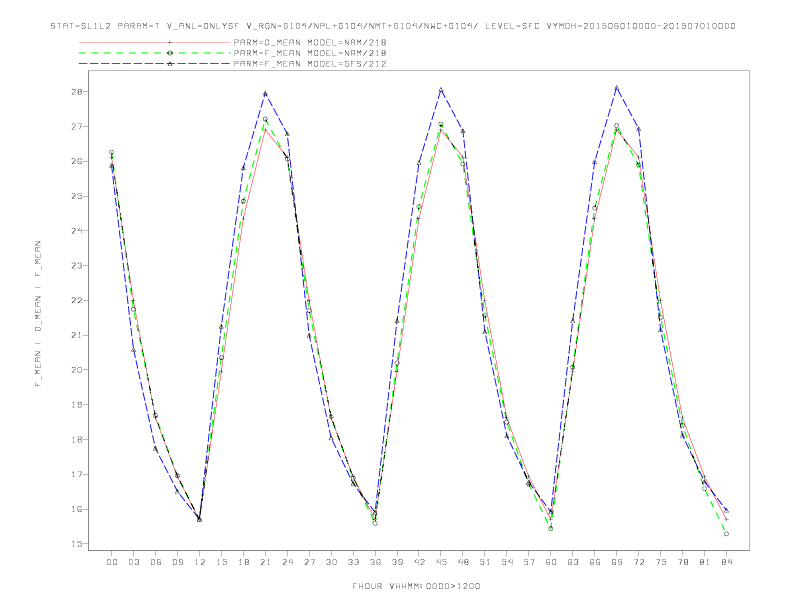Click y-axis tick label 21
Screen dimensions: 792x612
79,335
